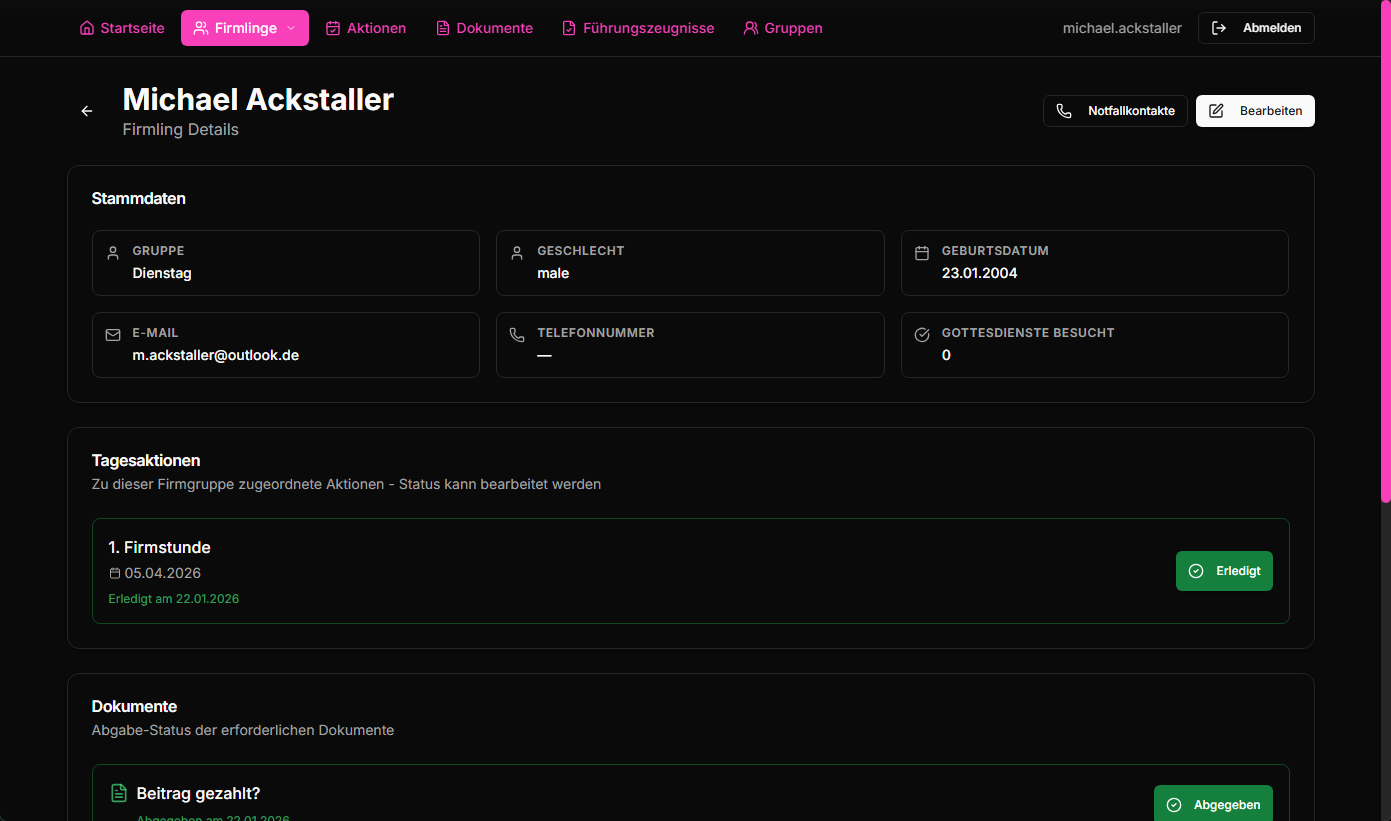Go to the Gruppen page

coord(793,28)
